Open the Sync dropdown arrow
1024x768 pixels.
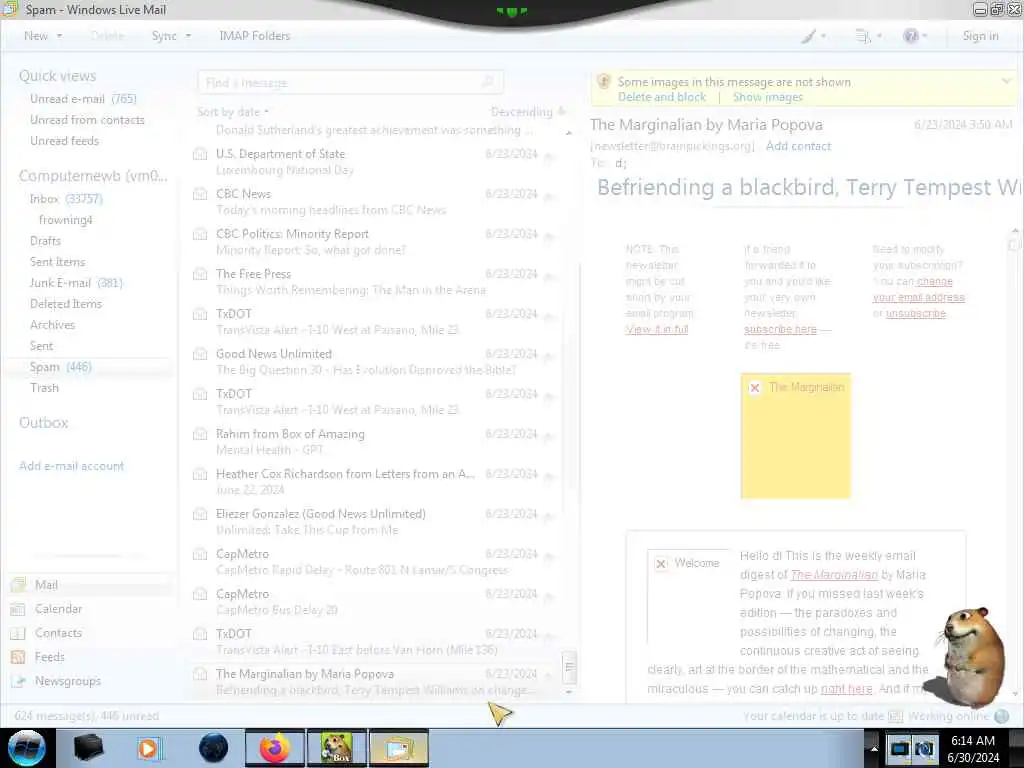pos(188,36)
